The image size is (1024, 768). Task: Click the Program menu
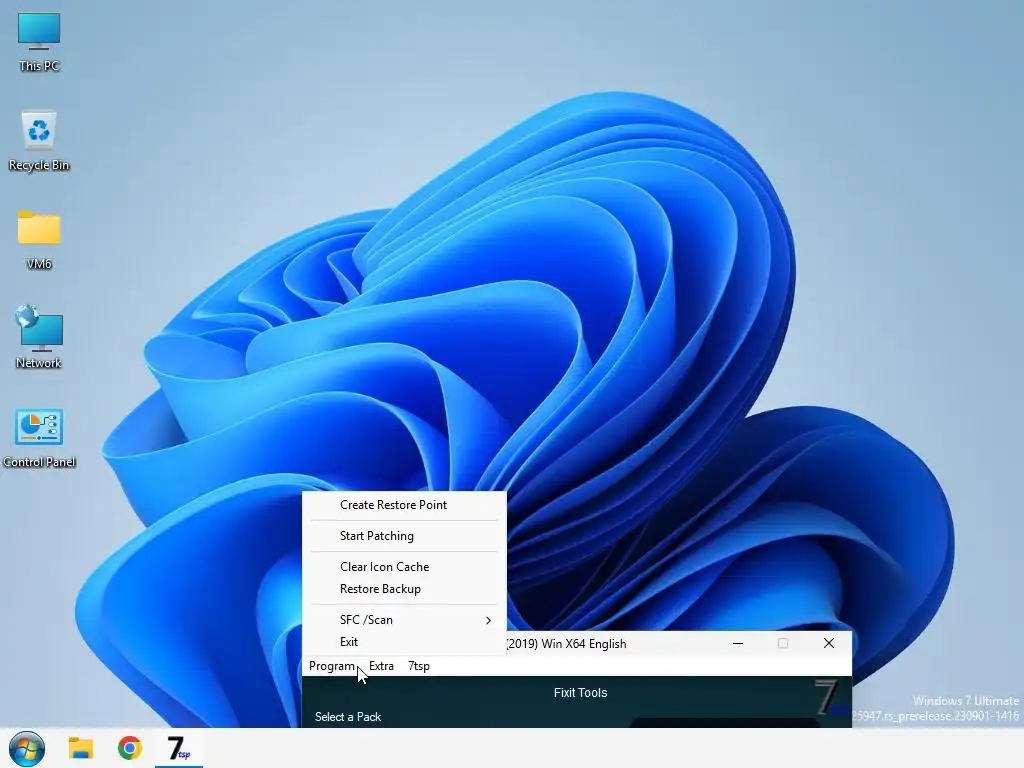tap(332, 666)
